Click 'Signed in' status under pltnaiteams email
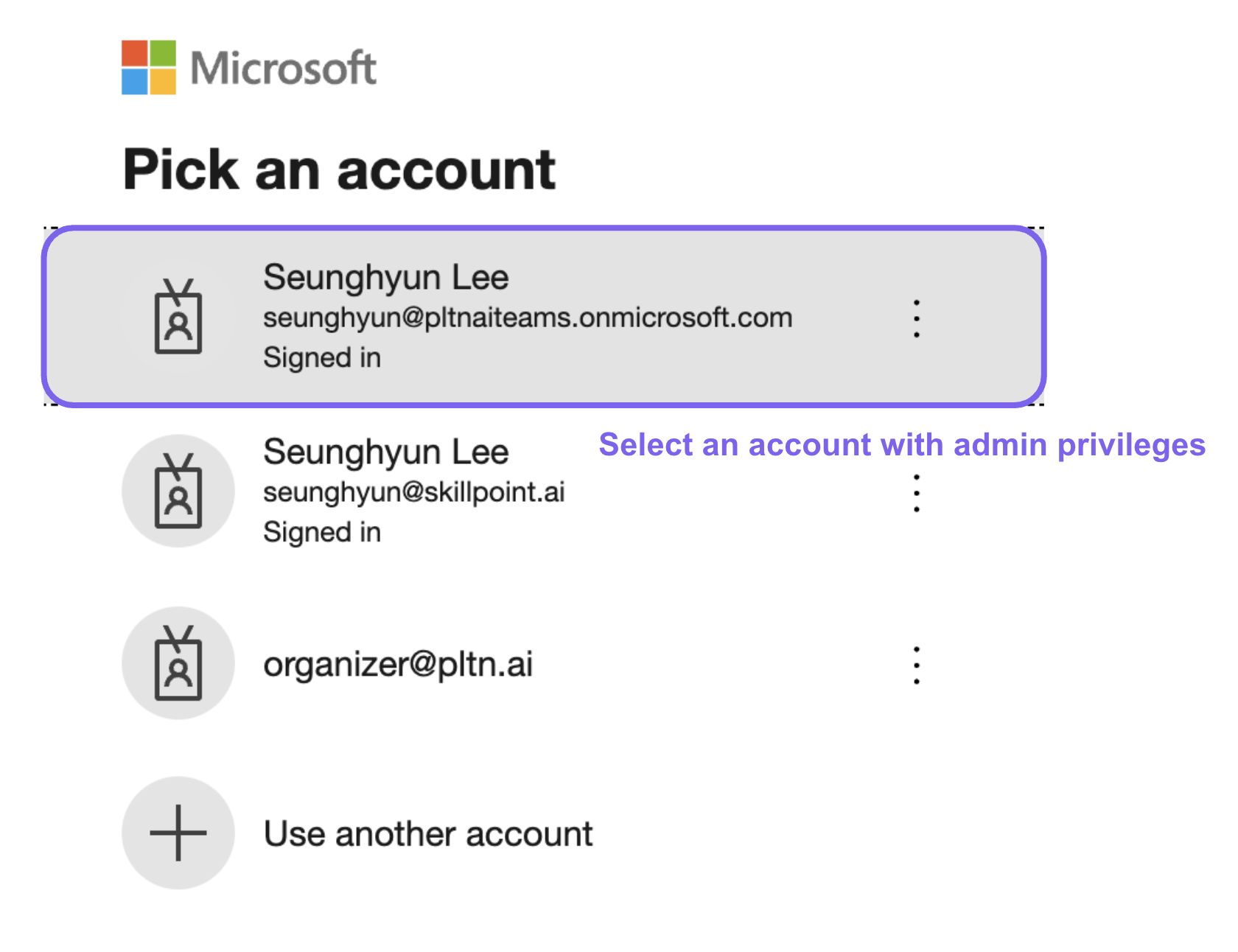The image size is (1238, 952). click(x=322, y=358)
